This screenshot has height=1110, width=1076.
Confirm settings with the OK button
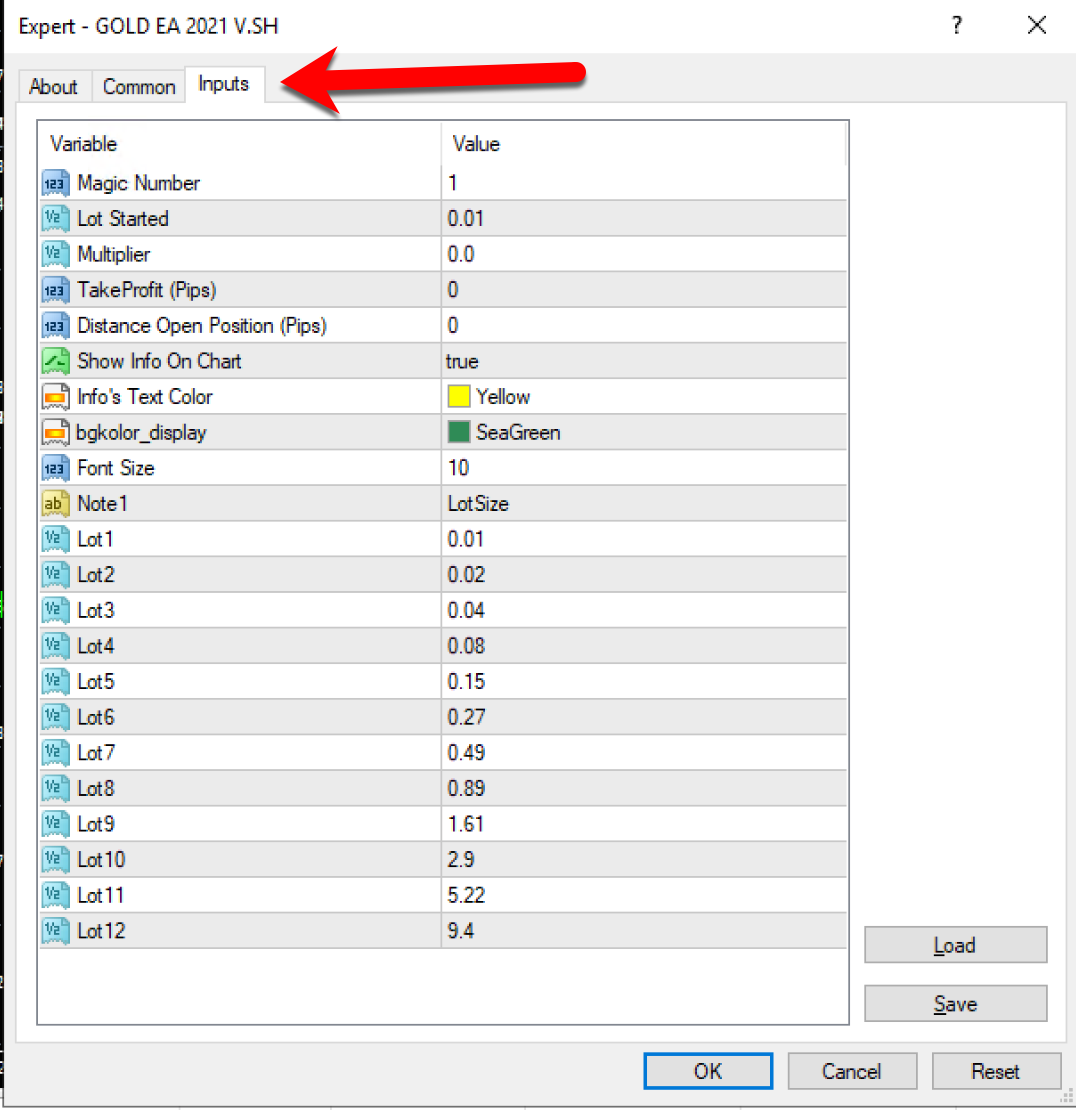(708, 1071)
